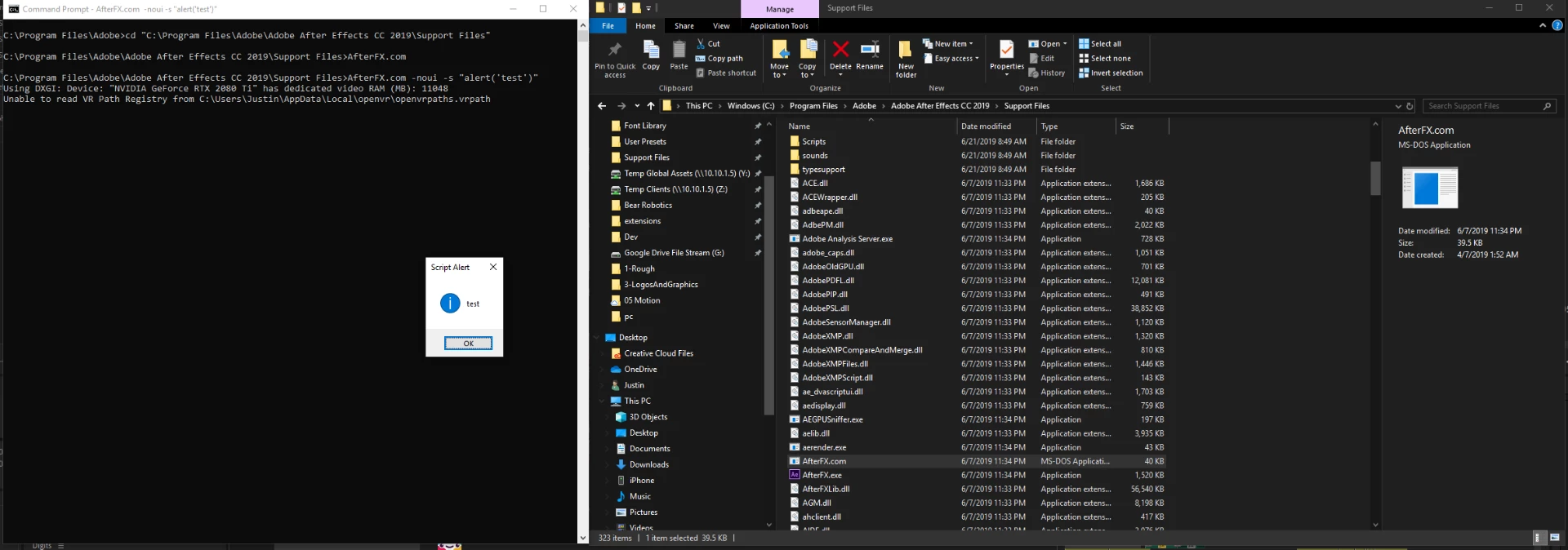Collapse the ribbon with chevron
Image resolution: width=1568 pixels, height=550 pixels.
(x=1543, y=25)
